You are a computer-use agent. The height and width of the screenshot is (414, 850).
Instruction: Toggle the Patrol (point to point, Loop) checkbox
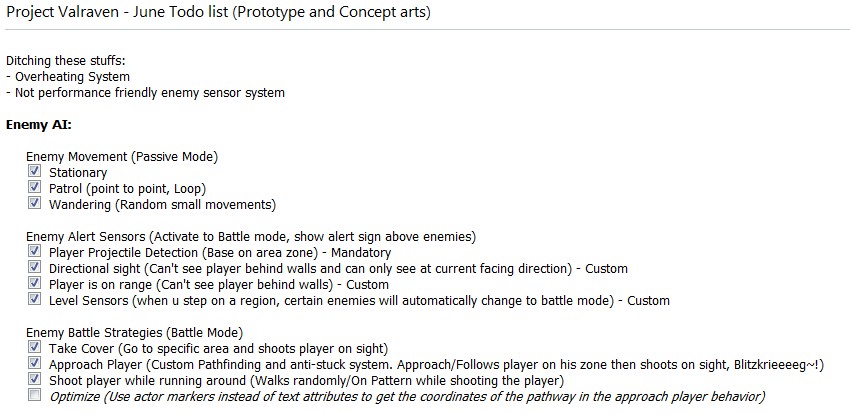(x=36, y=188)
